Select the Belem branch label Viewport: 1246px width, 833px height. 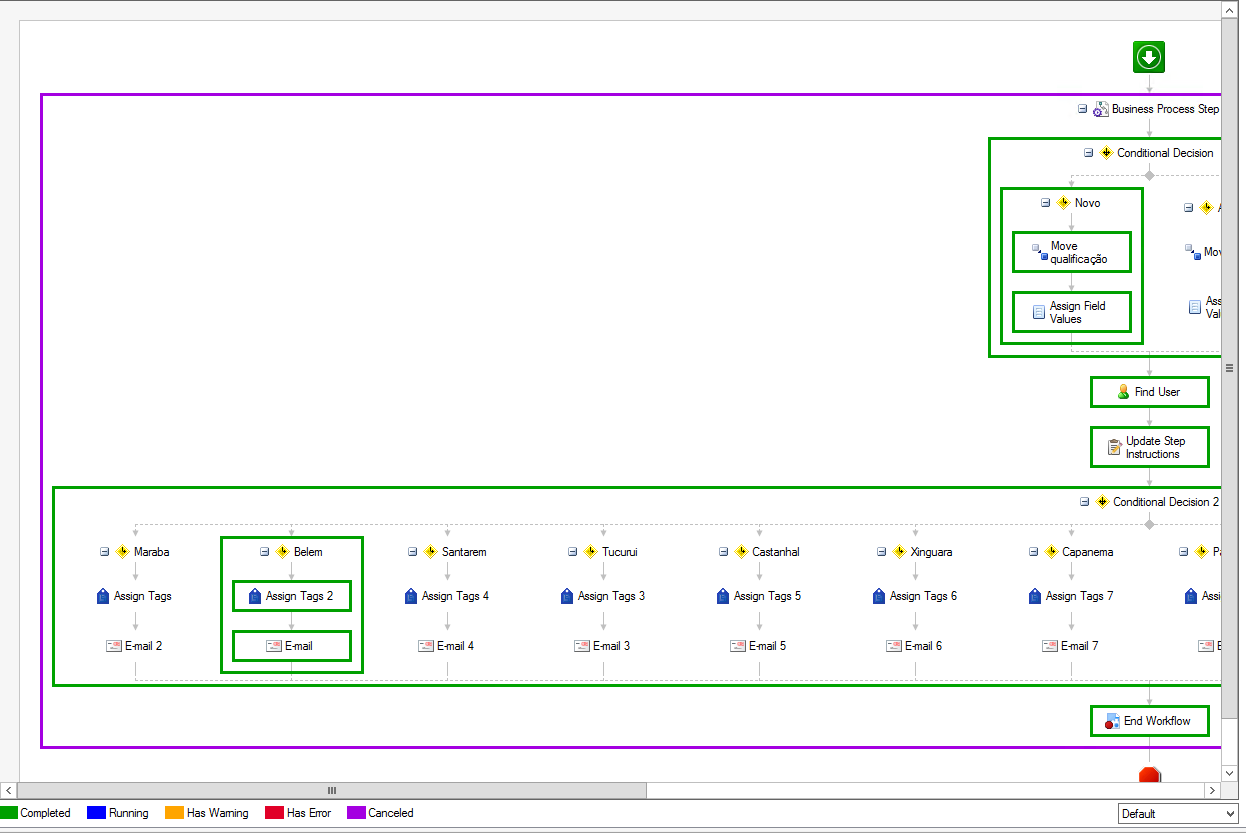click(x=308, y=552)
